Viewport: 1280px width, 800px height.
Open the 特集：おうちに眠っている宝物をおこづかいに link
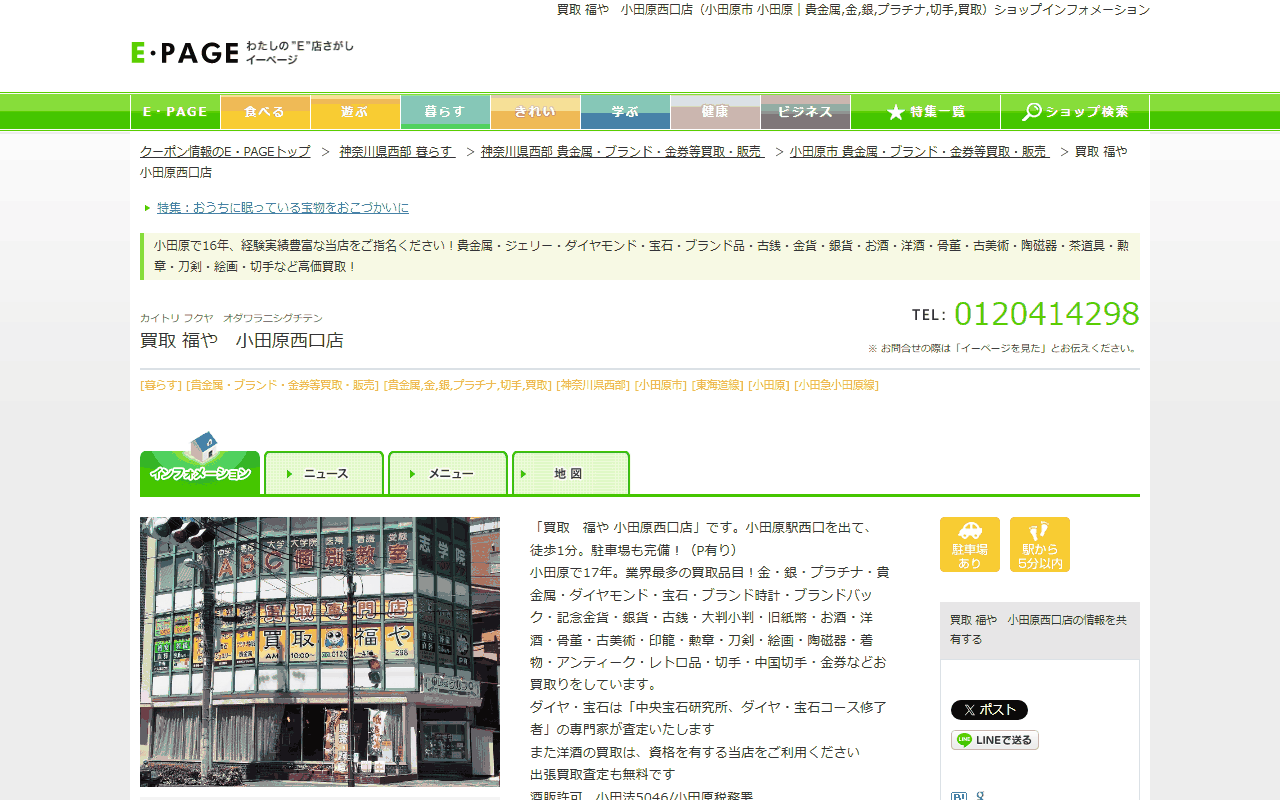tap(283, 208)
